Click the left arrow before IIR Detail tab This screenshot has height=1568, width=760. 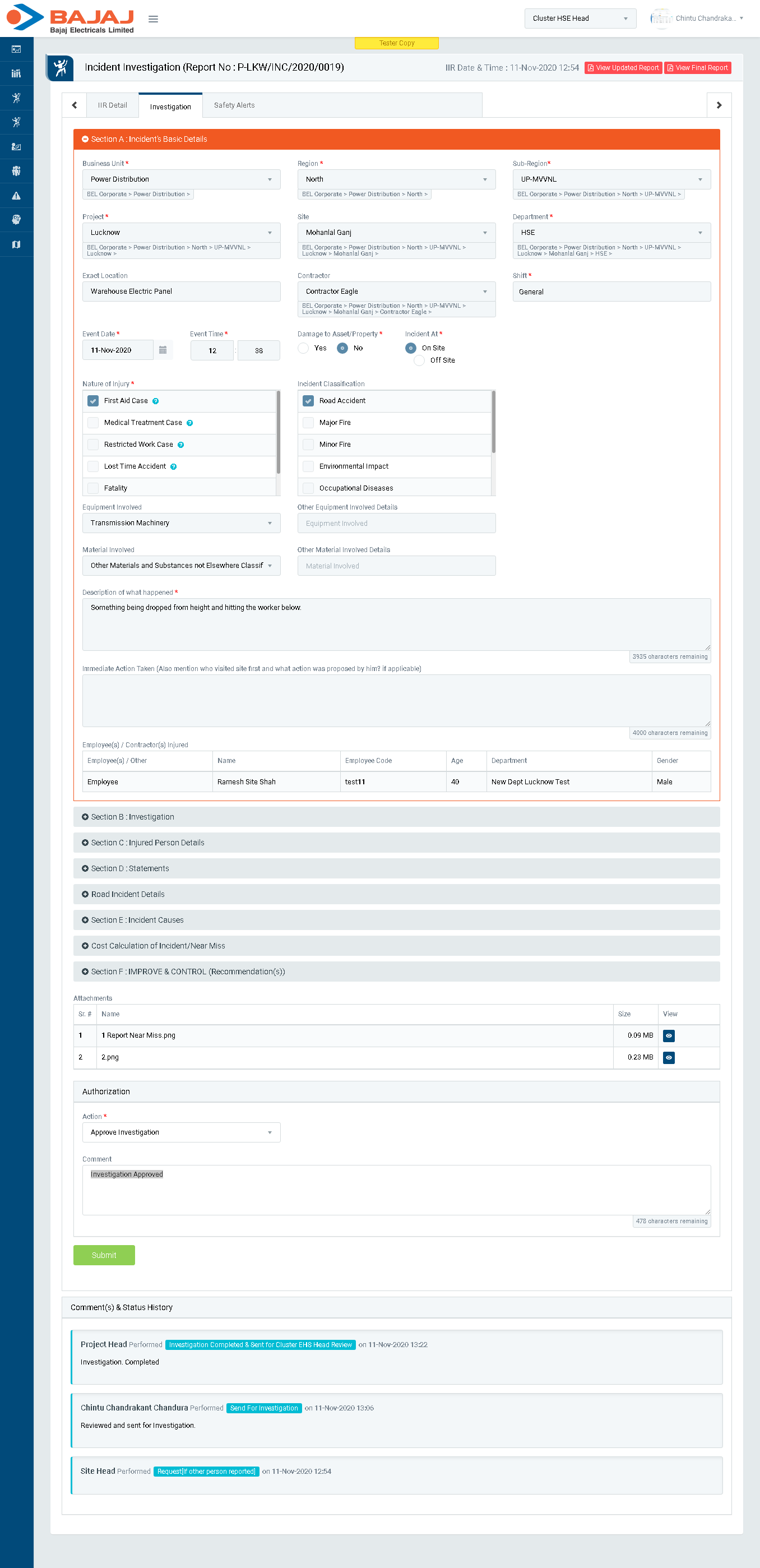[74, 105]
